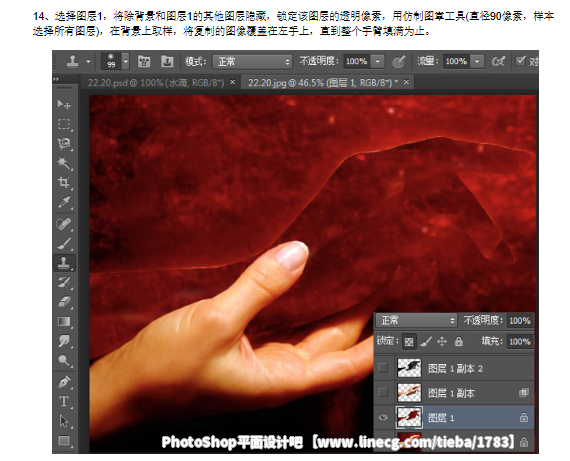Viewport: 570px width, 461px height.
Task: Toggle lock position
Action: pos(442,341)
